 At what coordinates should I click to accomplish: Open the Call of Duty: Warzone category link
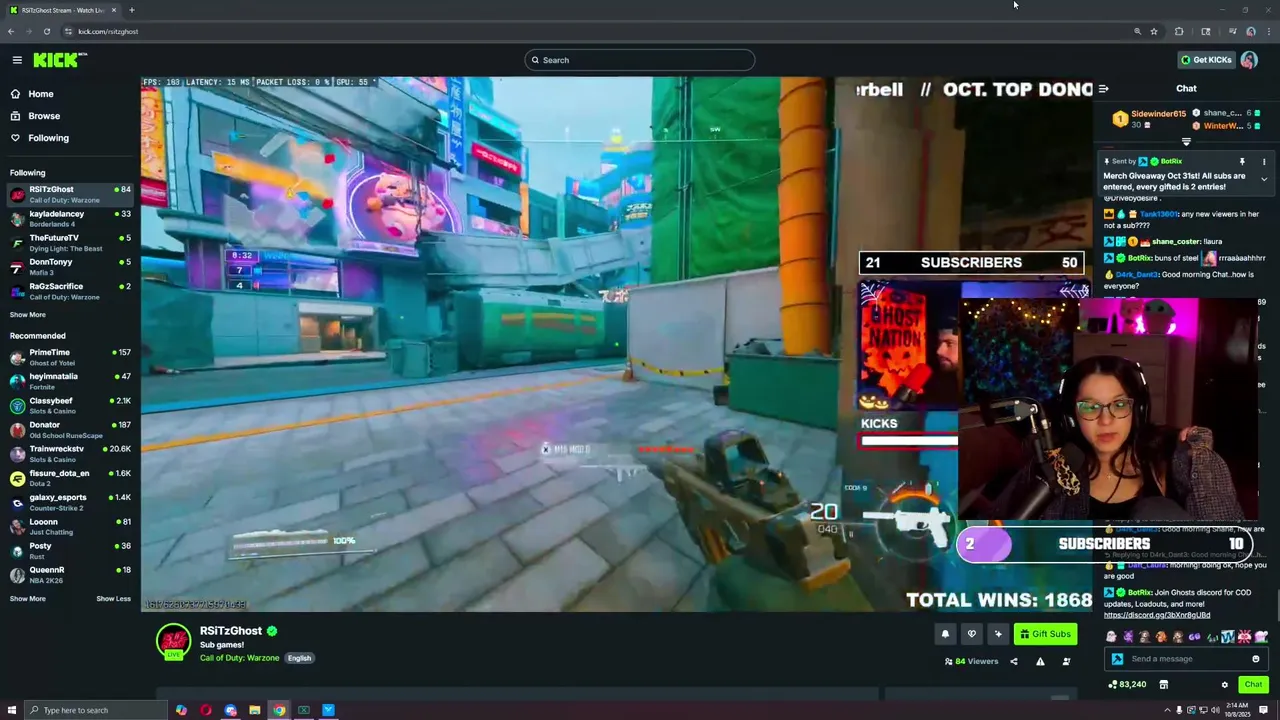pos(239,658)
